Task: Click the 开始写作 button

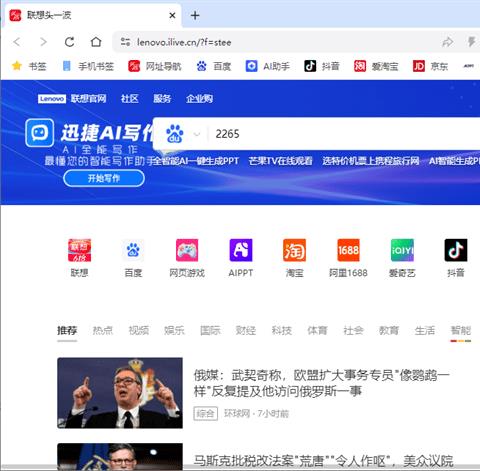Action: (x=104, y=178)
